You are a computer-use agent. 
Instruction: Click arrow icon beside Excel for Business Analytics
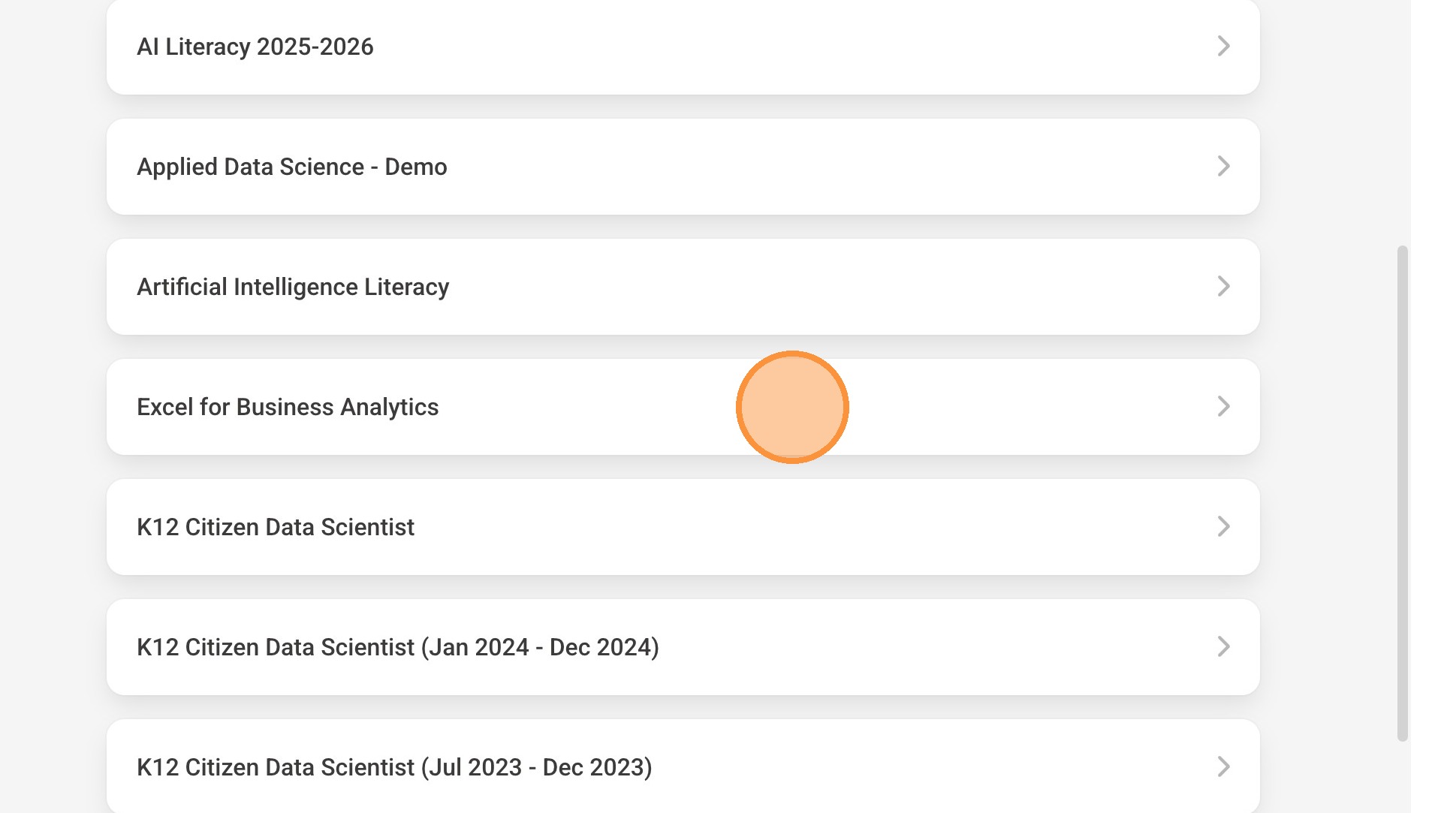point(1223,407)
